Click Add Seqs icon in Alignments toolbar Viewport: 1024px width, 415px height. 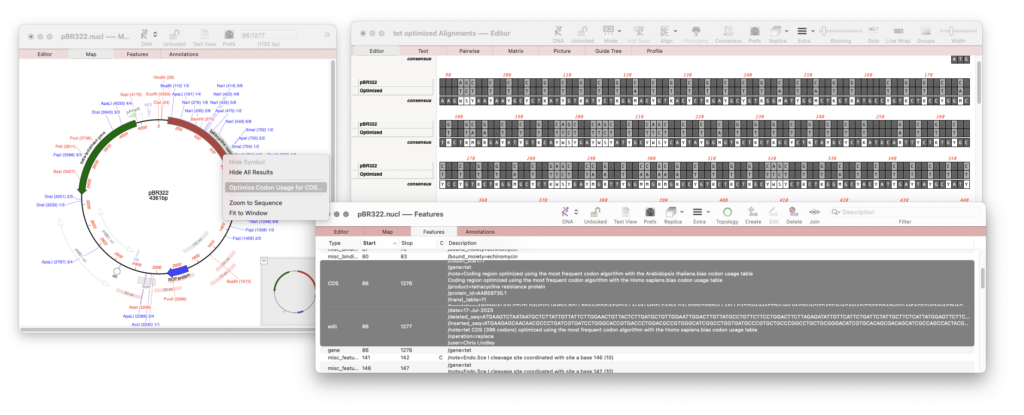pyautogui.click(x=637, y=30)
